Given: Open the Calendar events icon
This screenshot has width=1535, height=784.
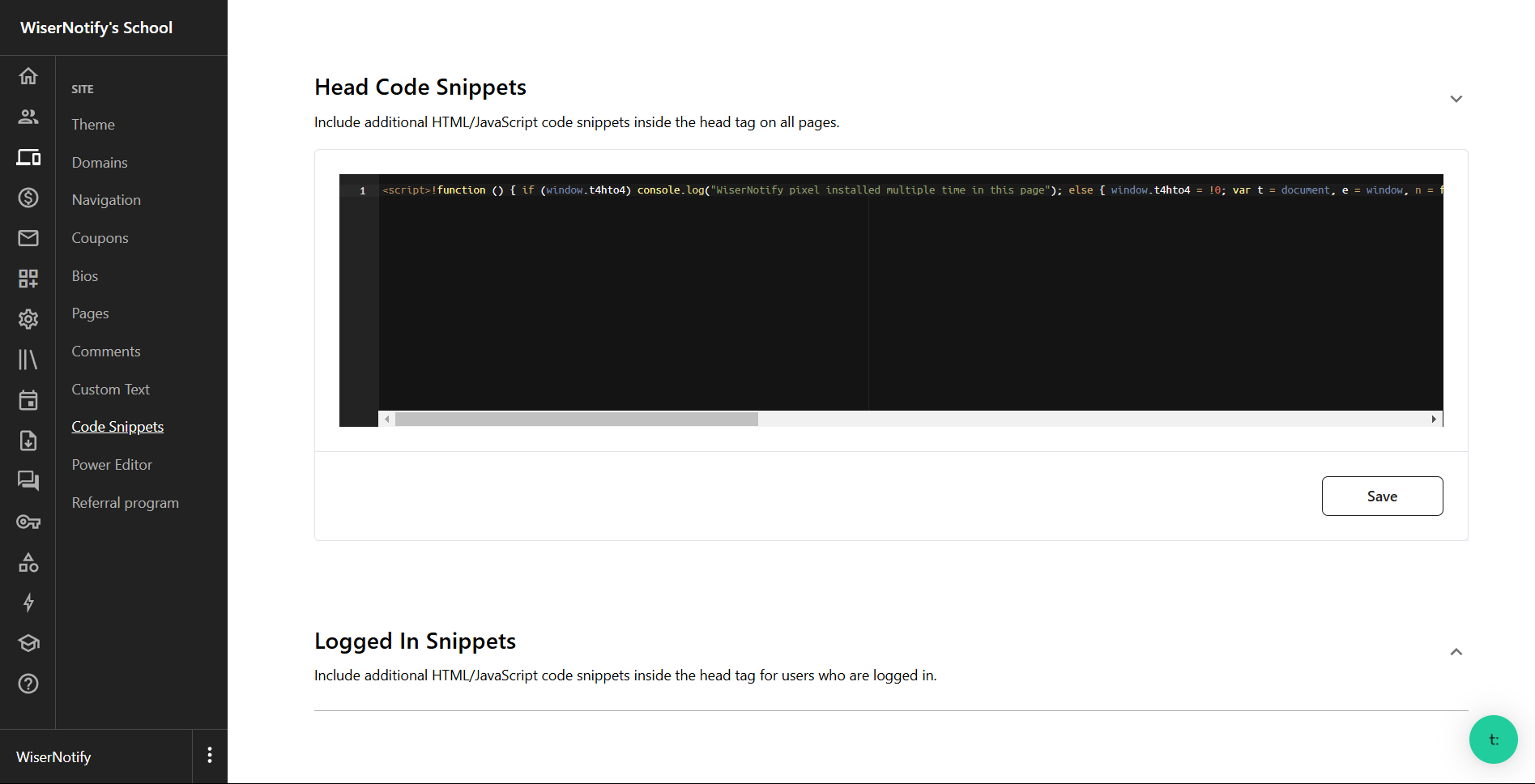Looking at the screenshot, I should (28, 400).
